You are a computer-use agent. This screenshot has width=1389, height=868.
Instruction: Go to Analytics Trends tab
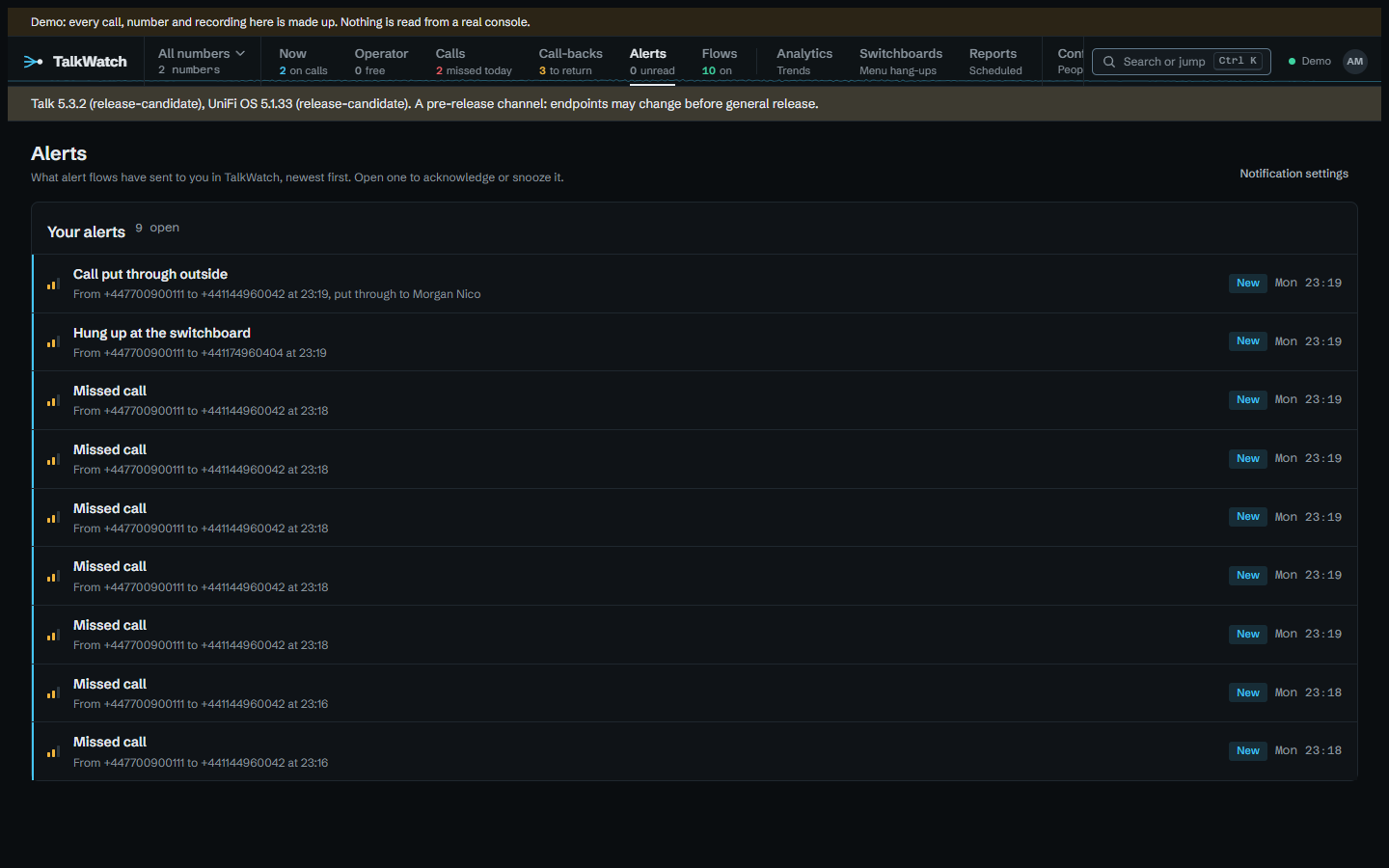804,62
